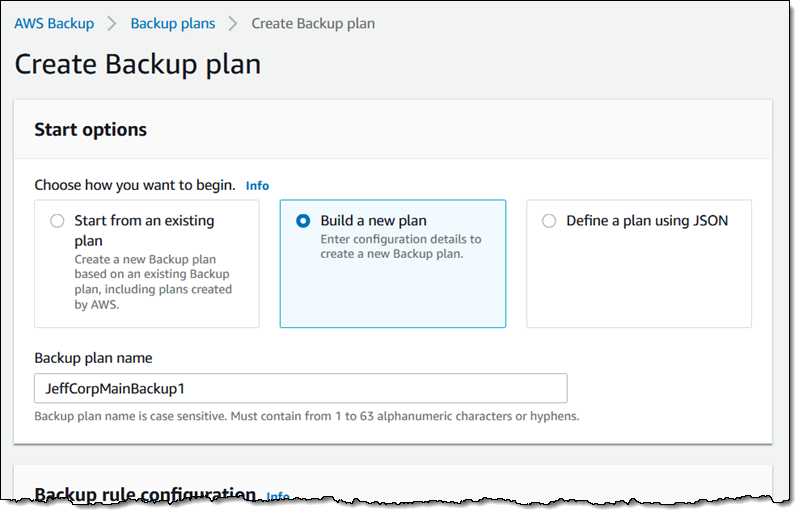Screen dimensions: 800x515
Task: Click the Choose how you want to begin text
Action: [x=135, y=186]
